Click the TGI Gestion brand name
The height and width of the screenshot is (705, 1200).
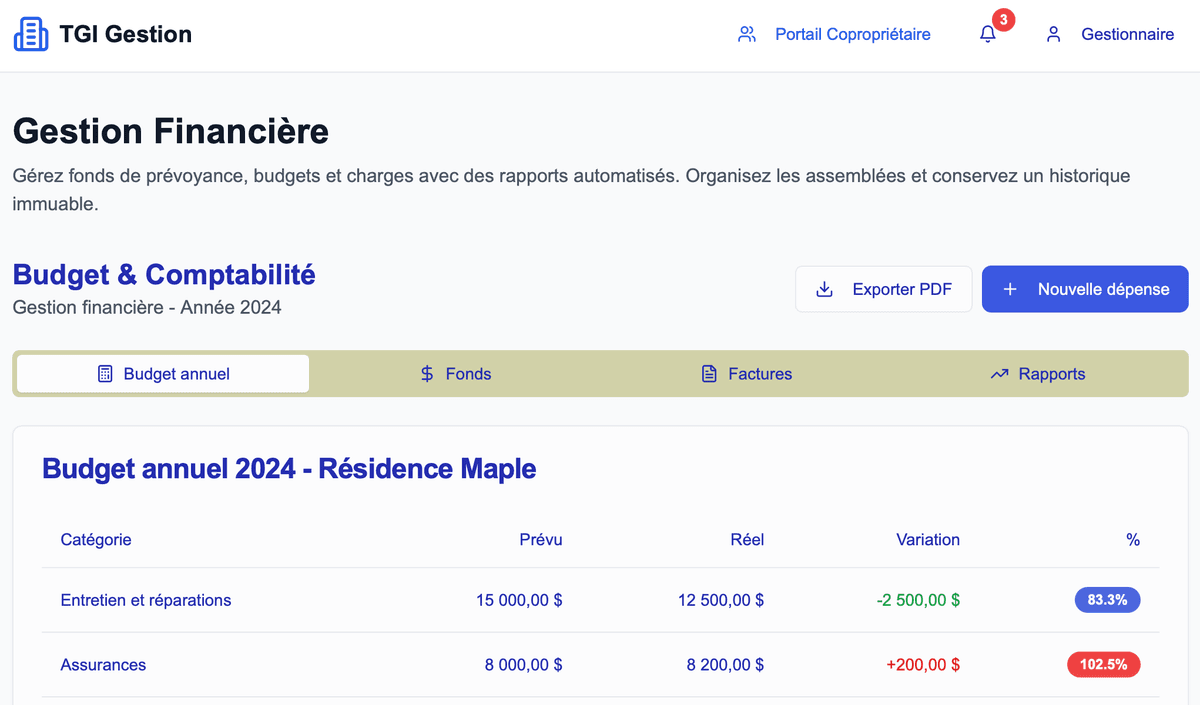point(125,35)
